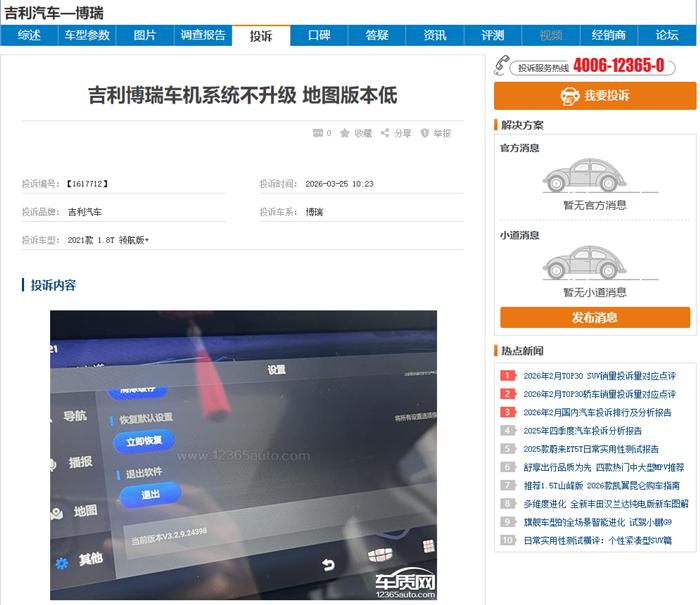The height and width of the screenshot is (605, 700).
Task: Click the 分享 share icon
Action: coord(385,133)
